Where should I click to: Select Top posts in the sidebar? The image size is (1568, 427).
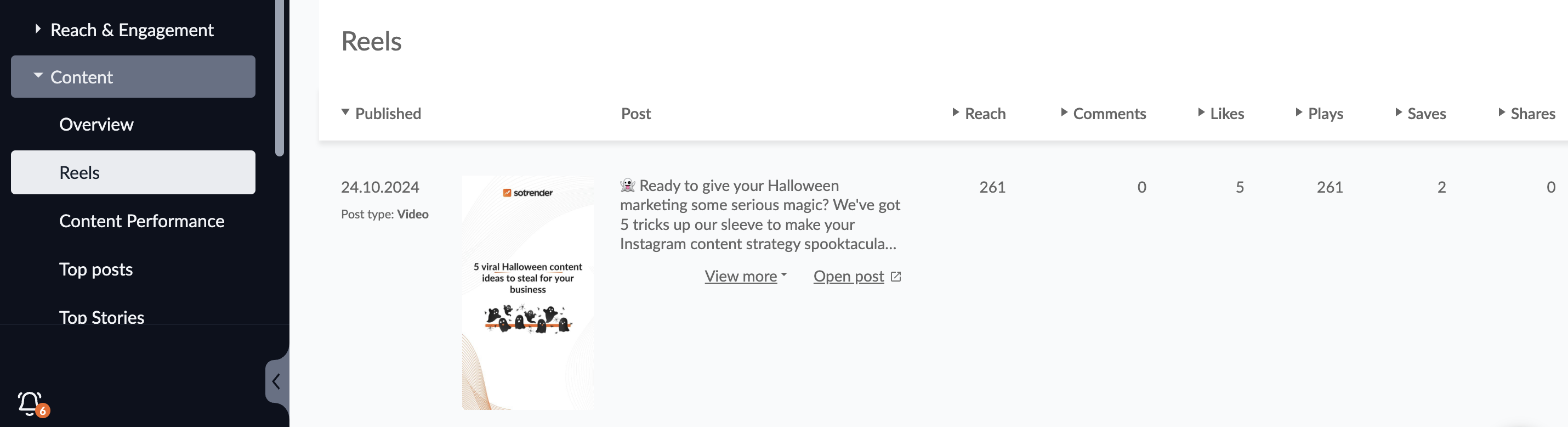pos(96,269)
